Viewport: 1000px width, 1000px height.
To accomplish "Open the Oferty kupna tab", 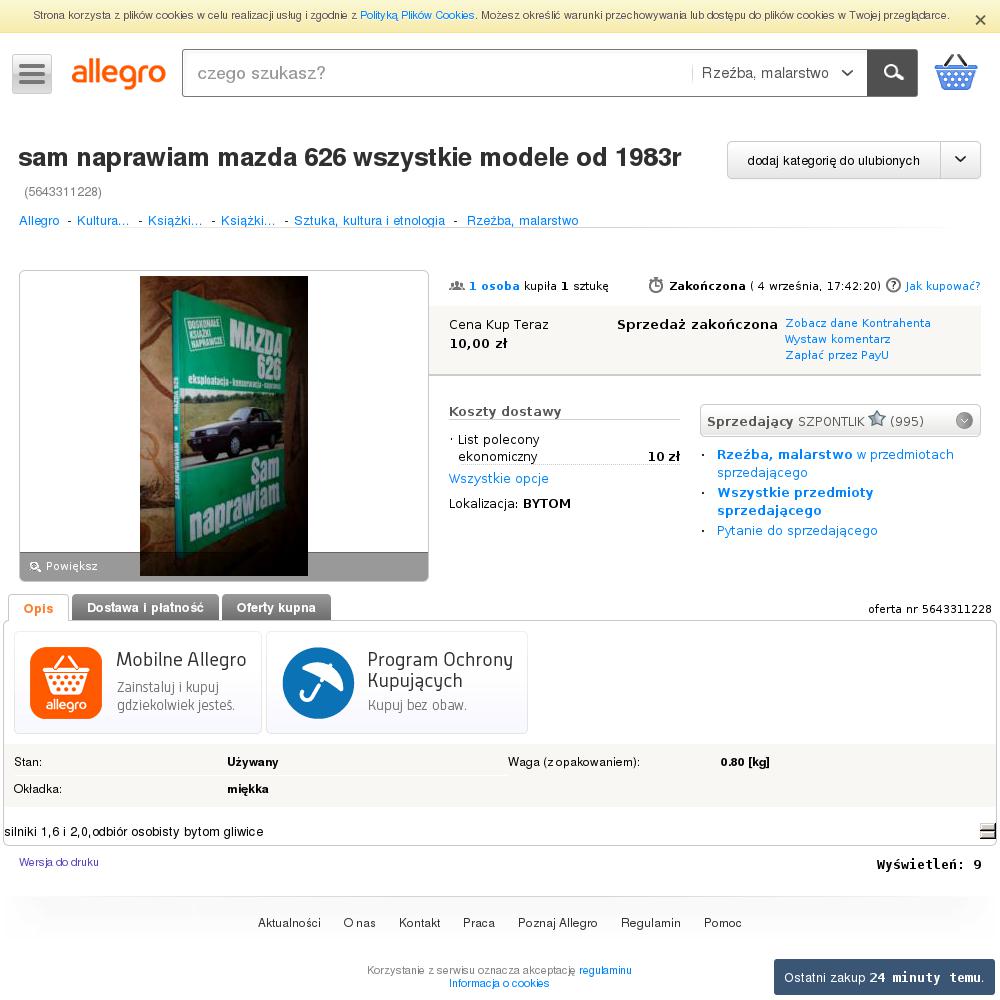I will [x=276, y=608].
